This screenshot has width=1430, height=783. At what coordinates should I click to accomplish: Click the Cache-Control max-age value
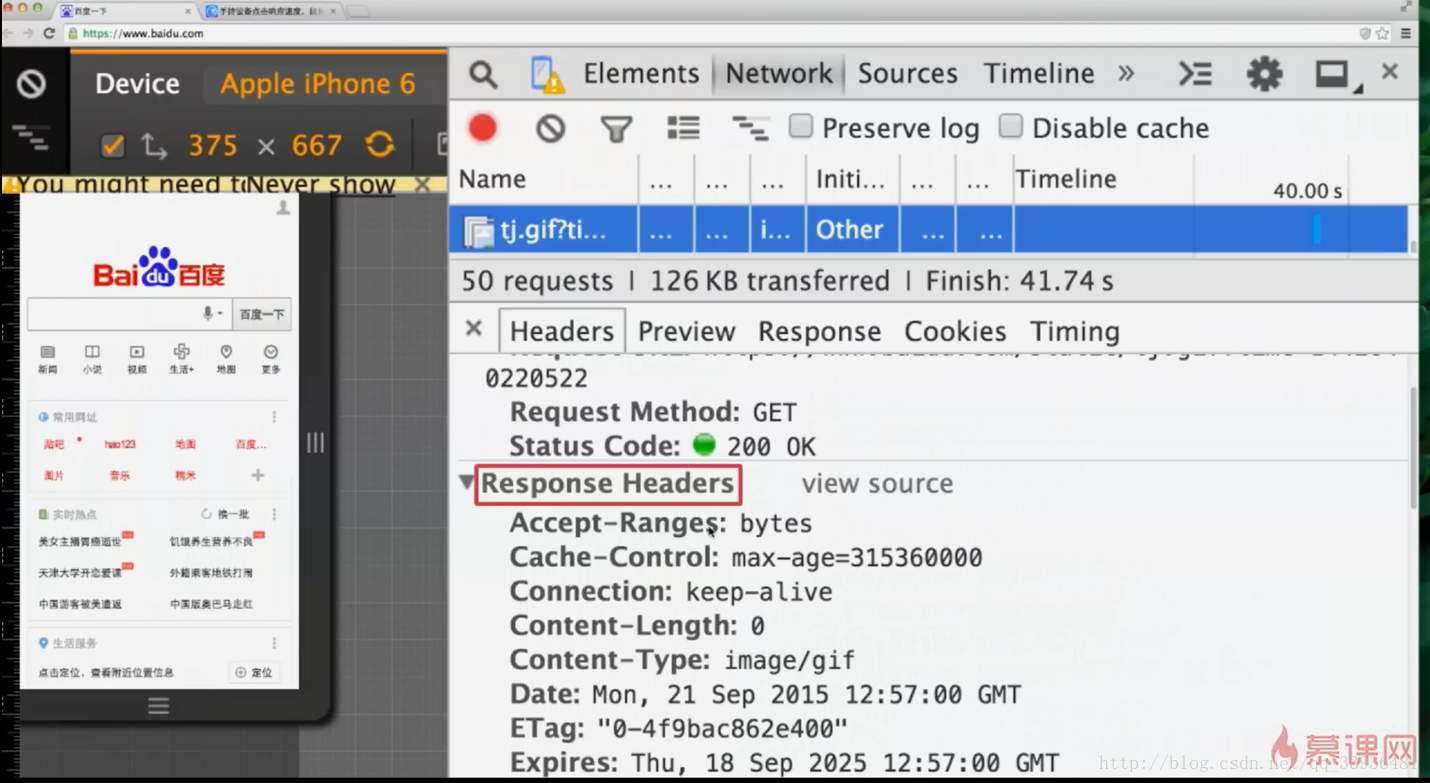pyautogui.click(x=857, y=557)
